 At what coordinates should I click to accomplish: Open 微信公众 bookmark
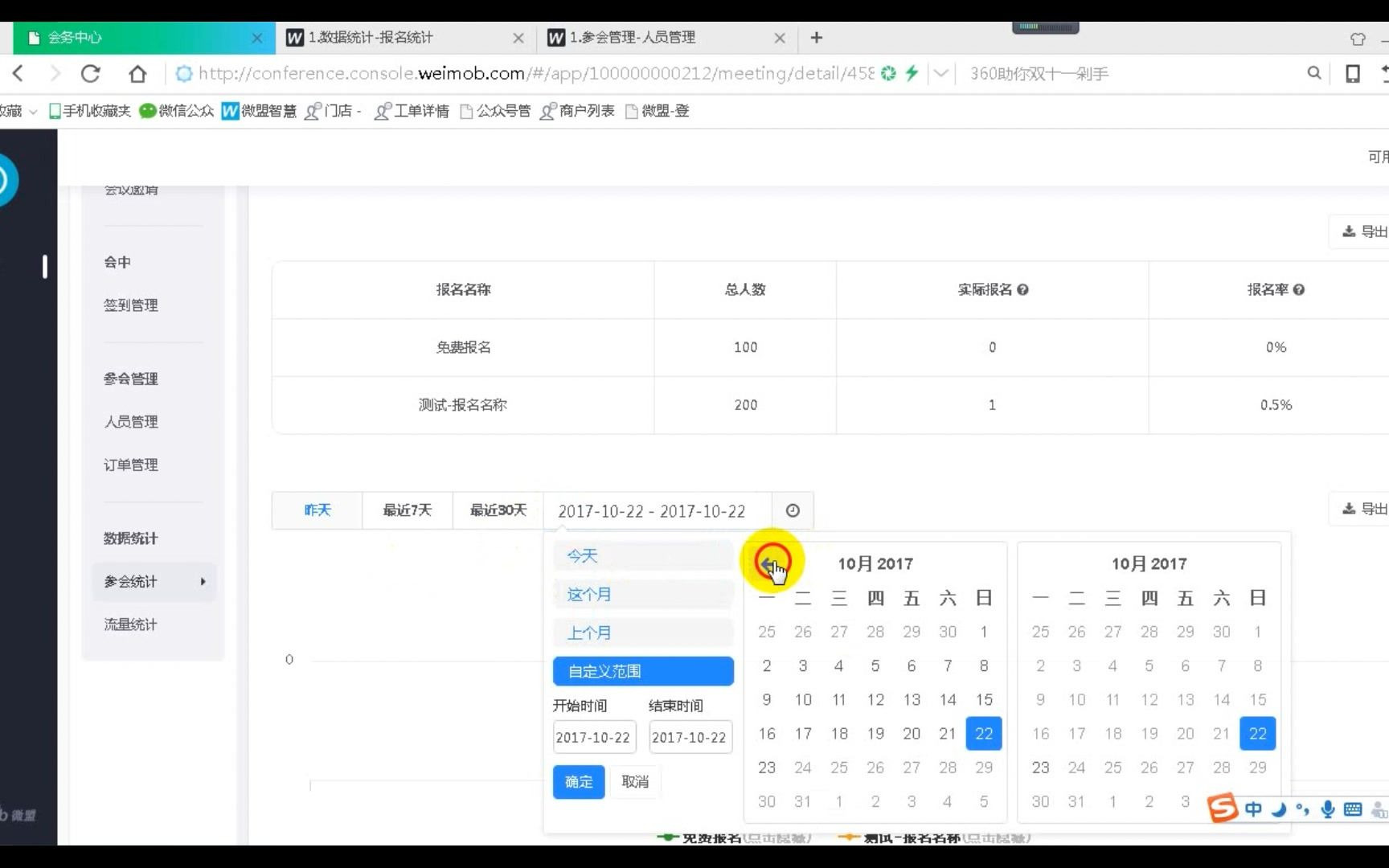(177, 111)
